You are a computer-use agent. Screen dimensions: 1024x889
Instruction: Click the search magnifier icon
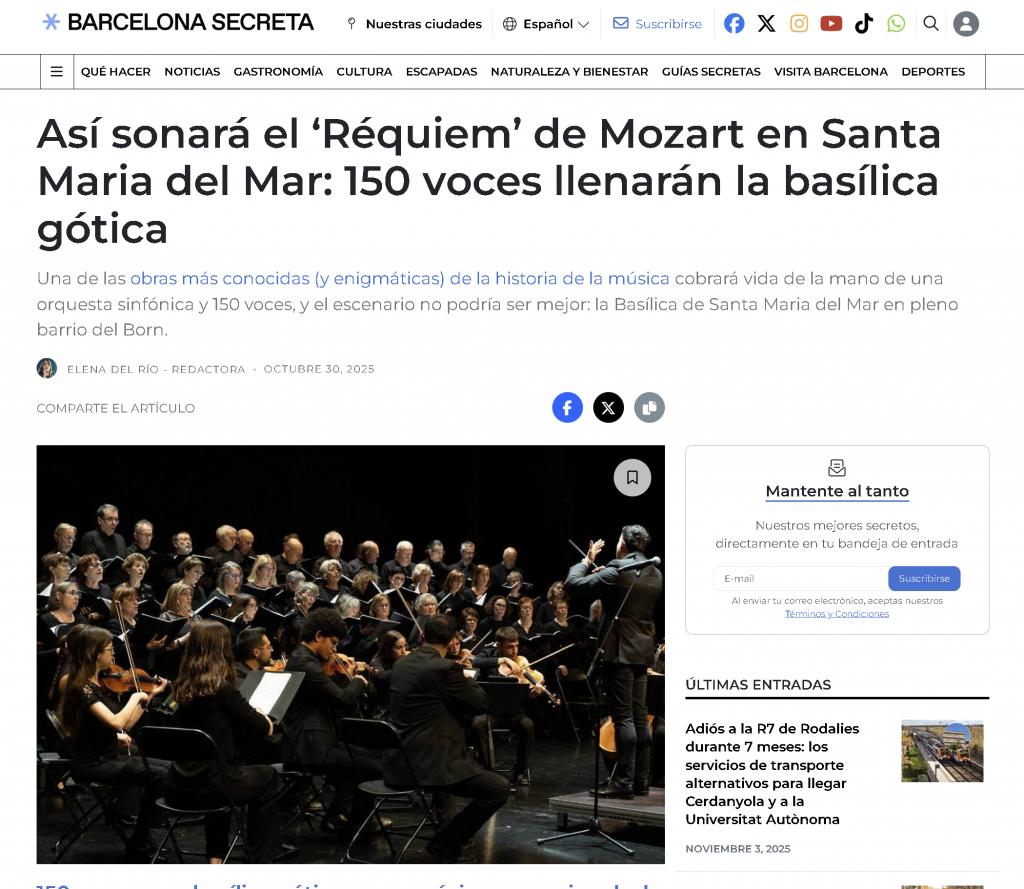pyautogui.click(x=931, y=24)
